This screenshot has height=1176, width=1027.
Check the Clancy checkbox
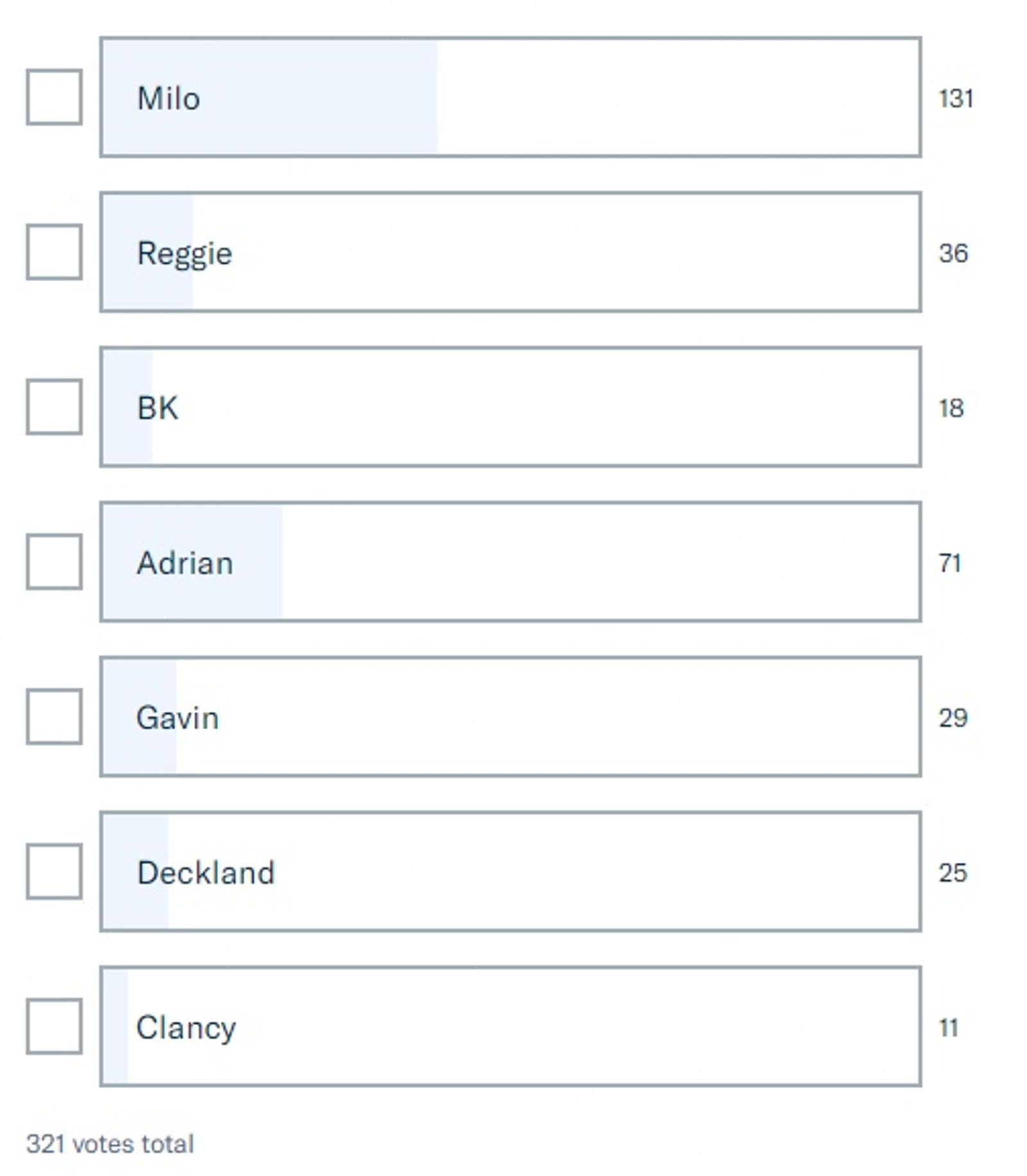point(54,1026)
